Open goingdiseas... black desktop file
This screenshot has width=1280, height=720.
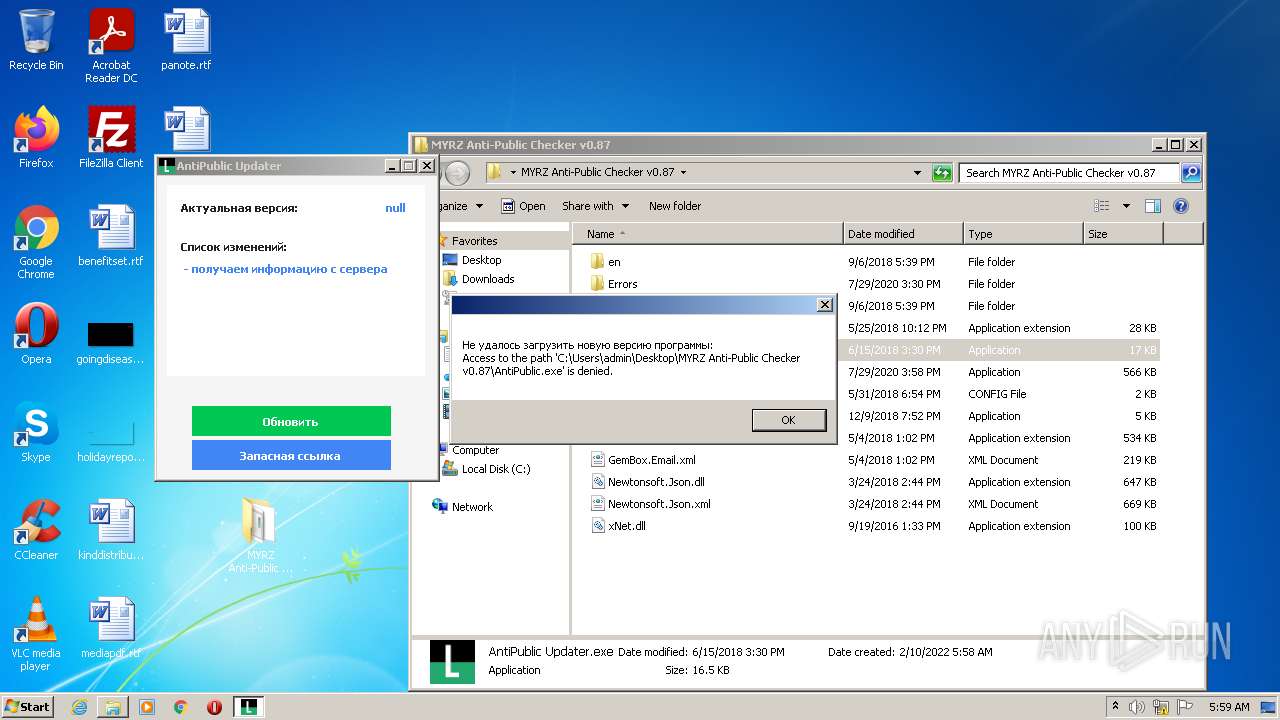click(x=111, y=340)
